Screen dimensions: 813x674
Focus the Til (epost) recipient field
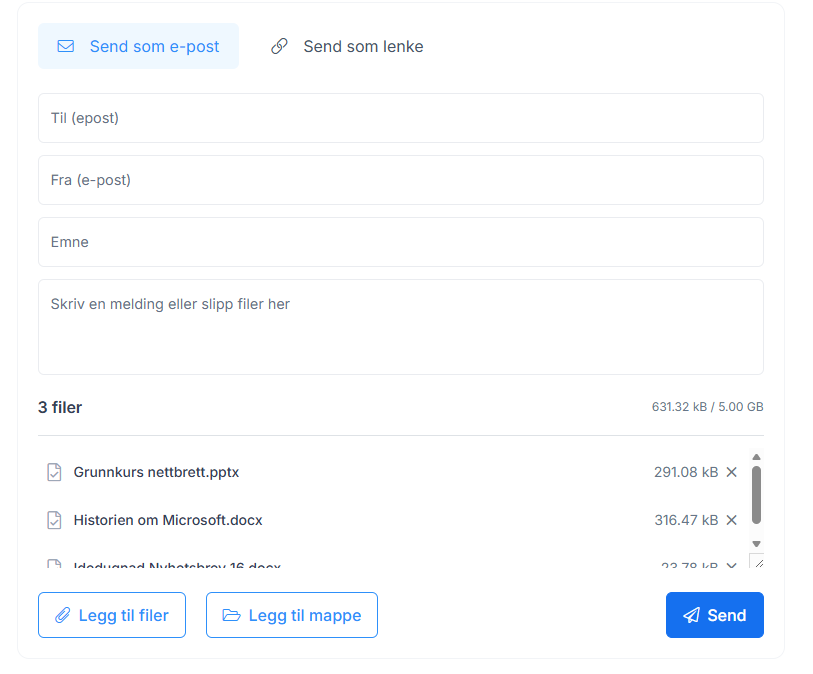pos(400,118)
